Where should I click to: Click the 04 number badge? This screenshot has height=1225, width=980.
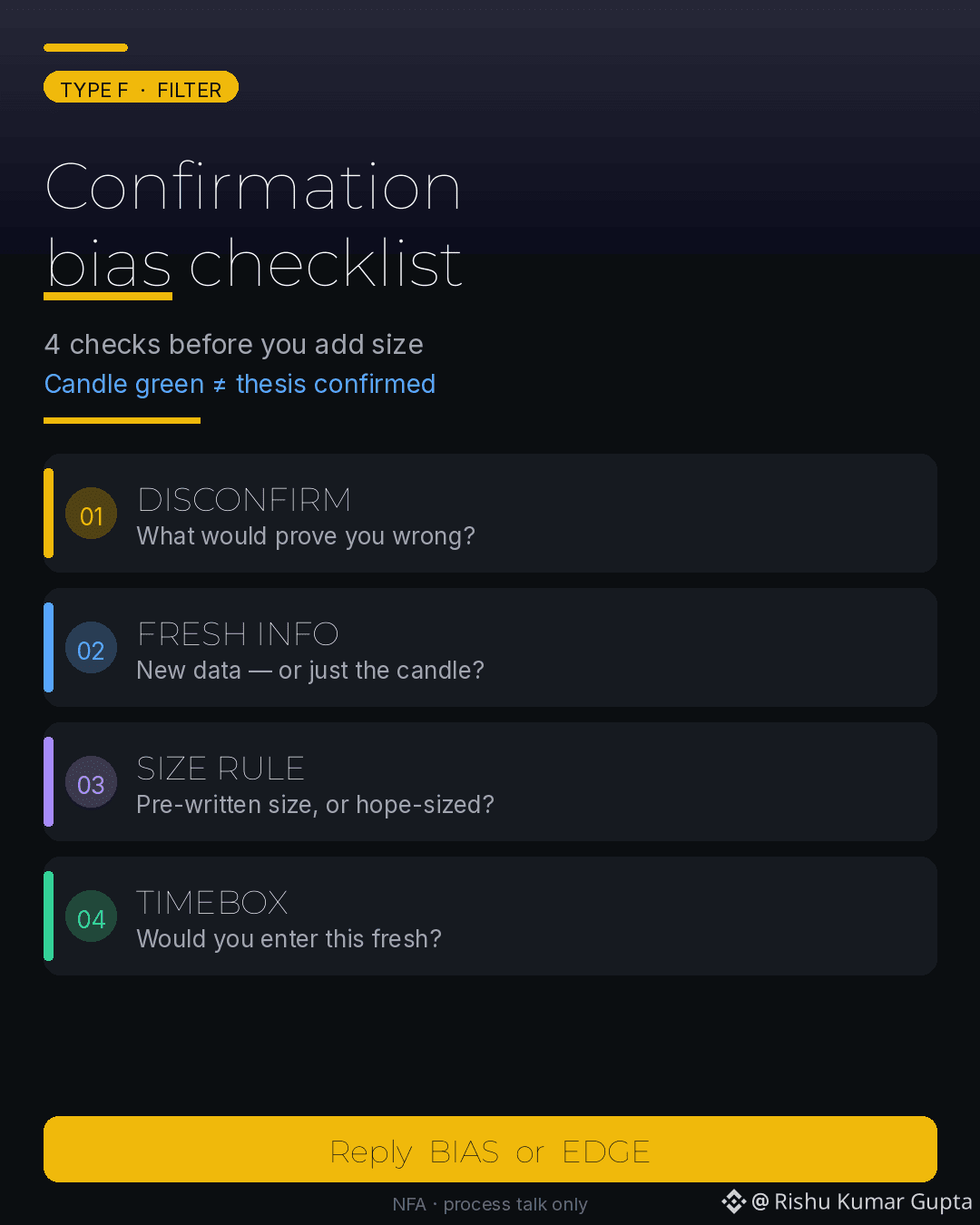tap(91, 916)
